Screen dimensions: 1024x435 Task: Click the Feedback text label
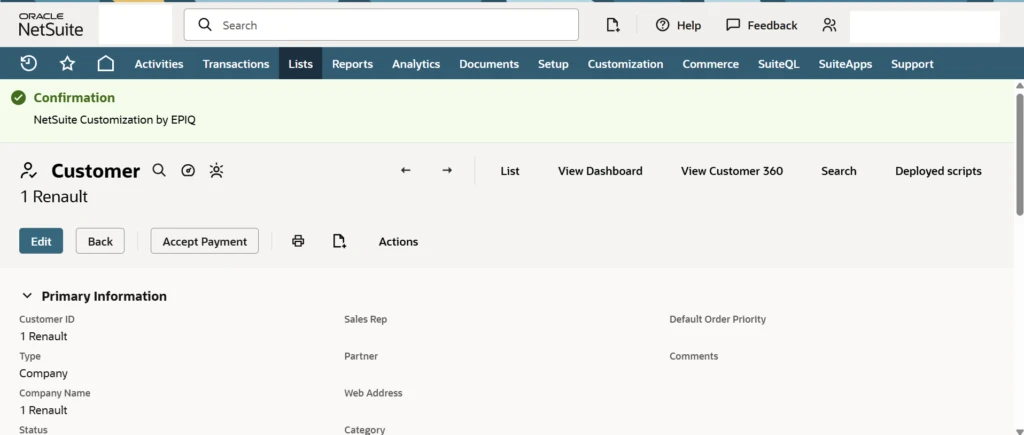coord(773,25)
